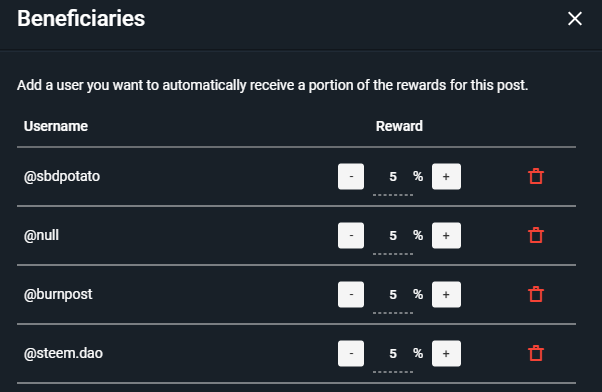Raise the @burnpost reward using plus
Image resolution: width=602 pixels, height=392 pixels.
pyautogui.click(x=446, y=294)
